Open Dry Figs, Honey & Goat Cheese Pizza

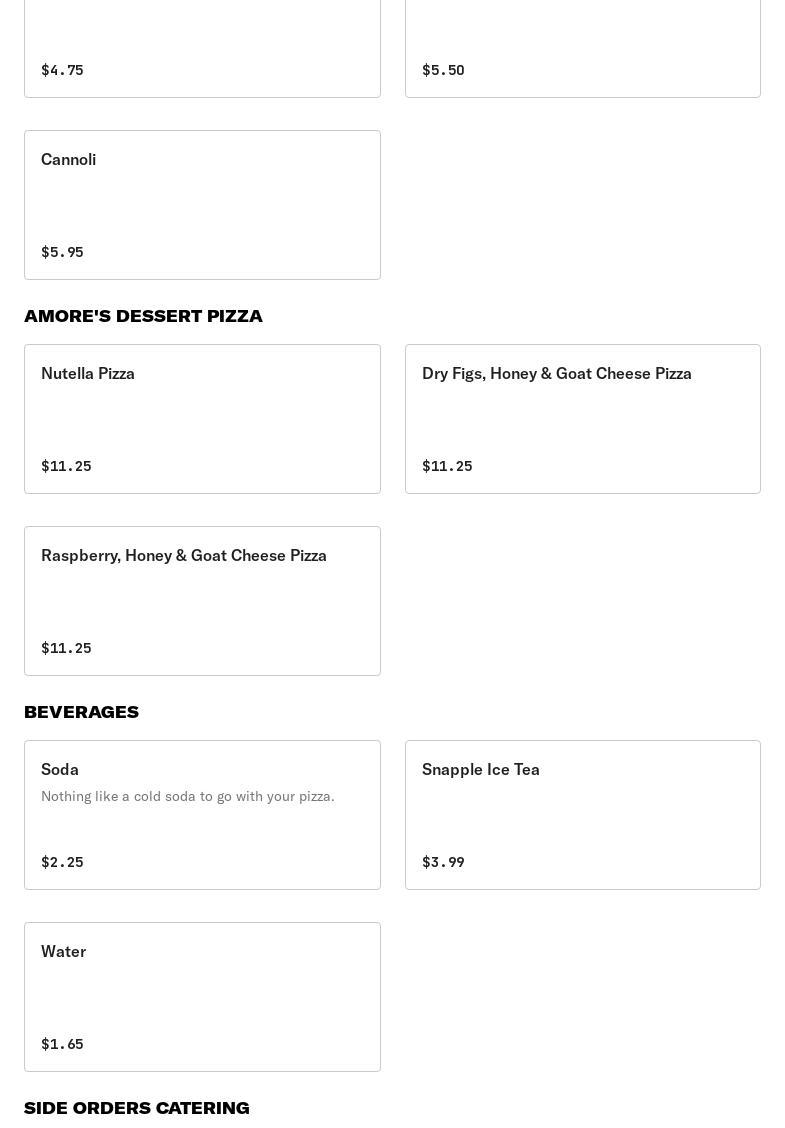click(x=556, y=374)
